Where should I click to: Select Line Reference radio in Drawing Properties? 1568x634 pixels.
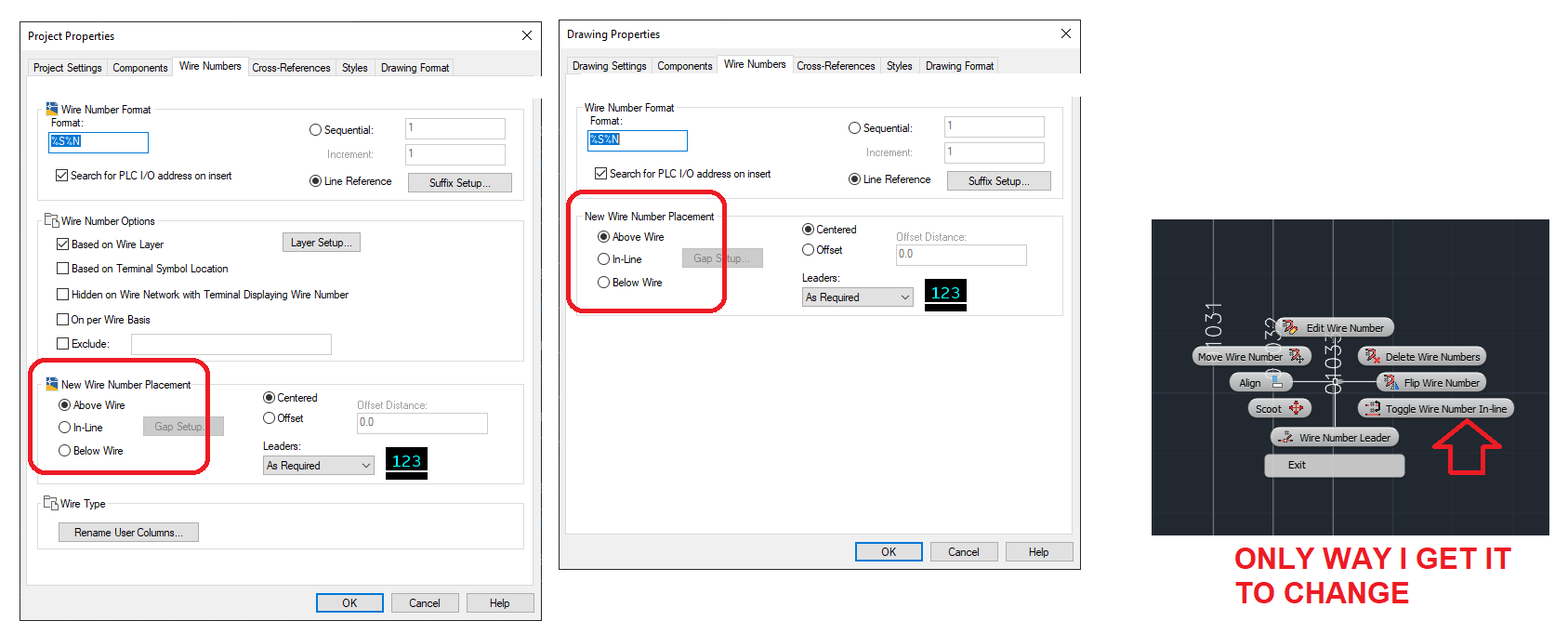point(854,179)
